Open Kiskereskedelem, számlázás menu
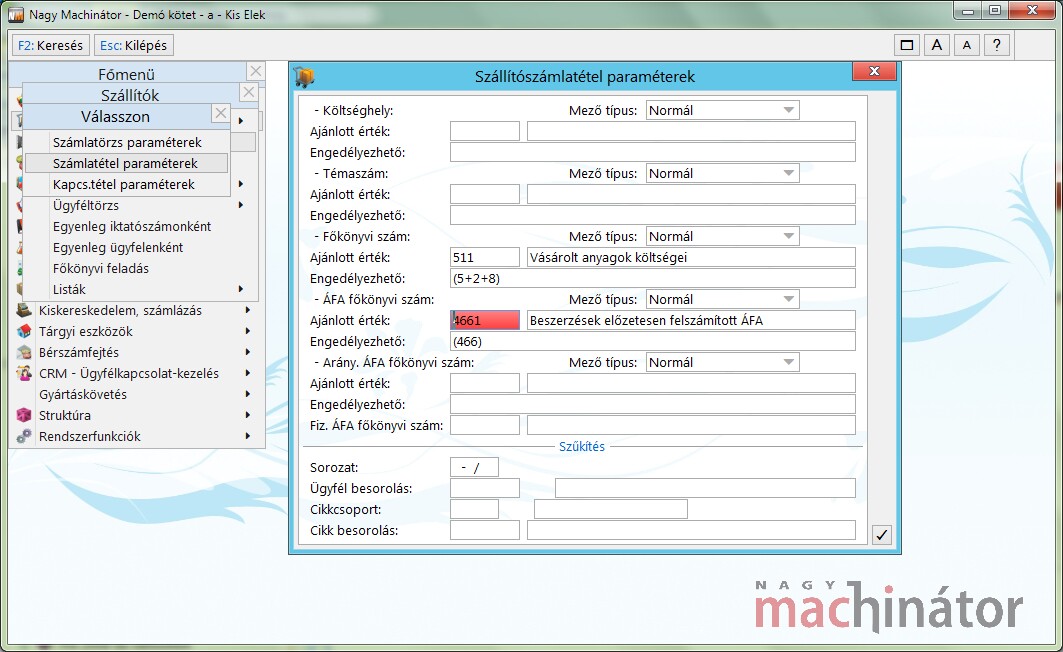This screenshot has height=652, width=1063. click(x=136, y=310)
